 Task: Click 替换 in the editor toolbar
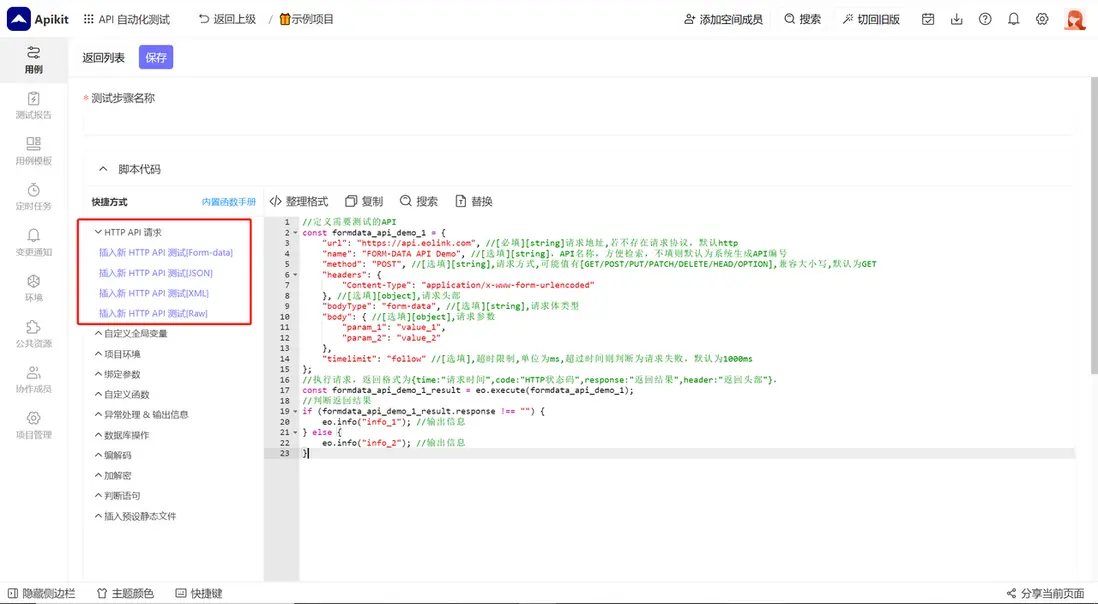click(x=474, y=202)
